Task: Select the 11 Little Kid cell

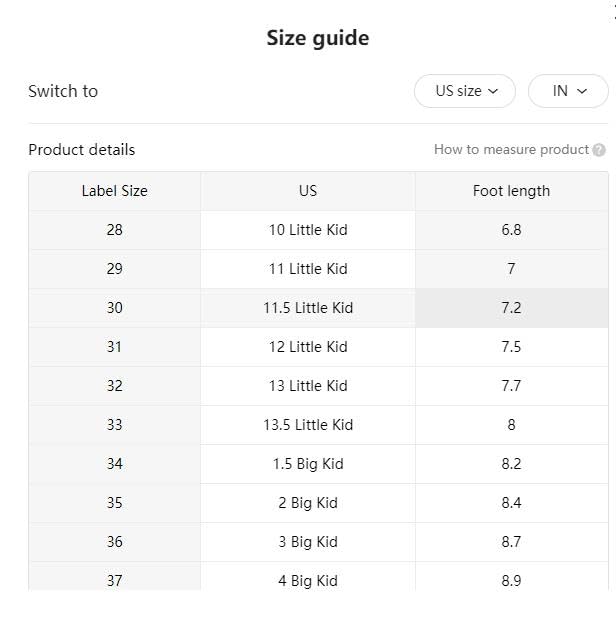Action: [x=308, y=269]
